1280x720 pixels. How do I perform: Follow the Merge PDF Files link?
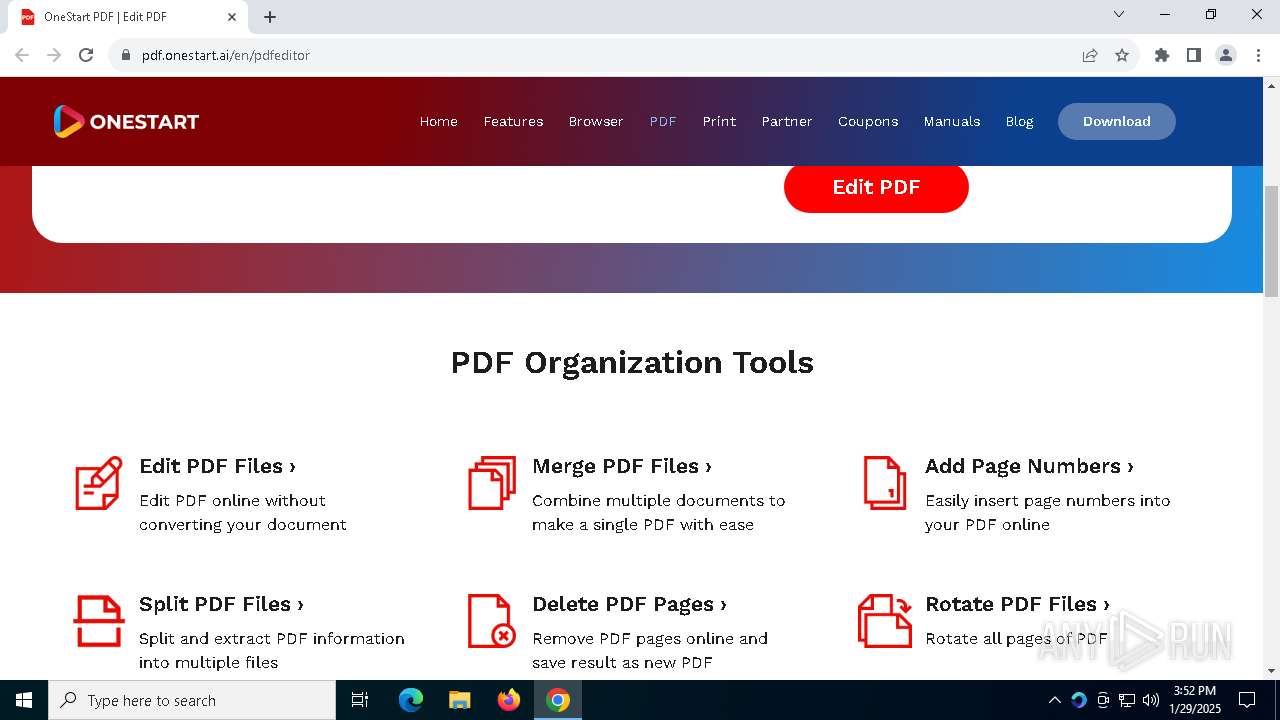[x=622, y=466]
